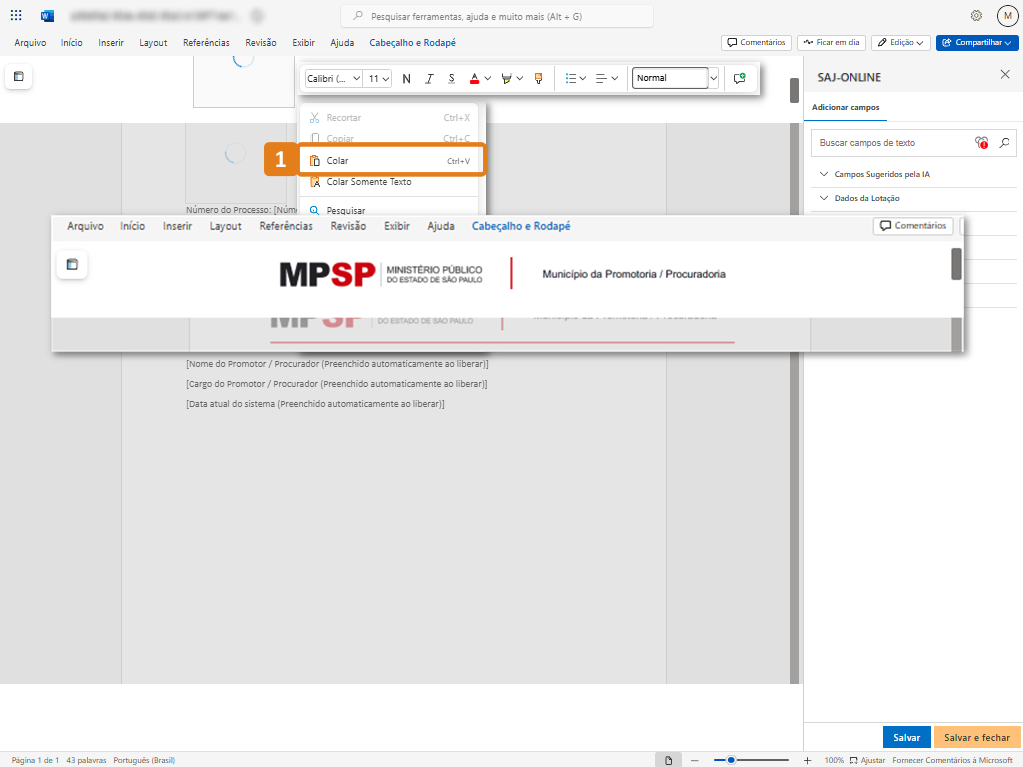Click the zoom in plus icon

click(808, 760)
